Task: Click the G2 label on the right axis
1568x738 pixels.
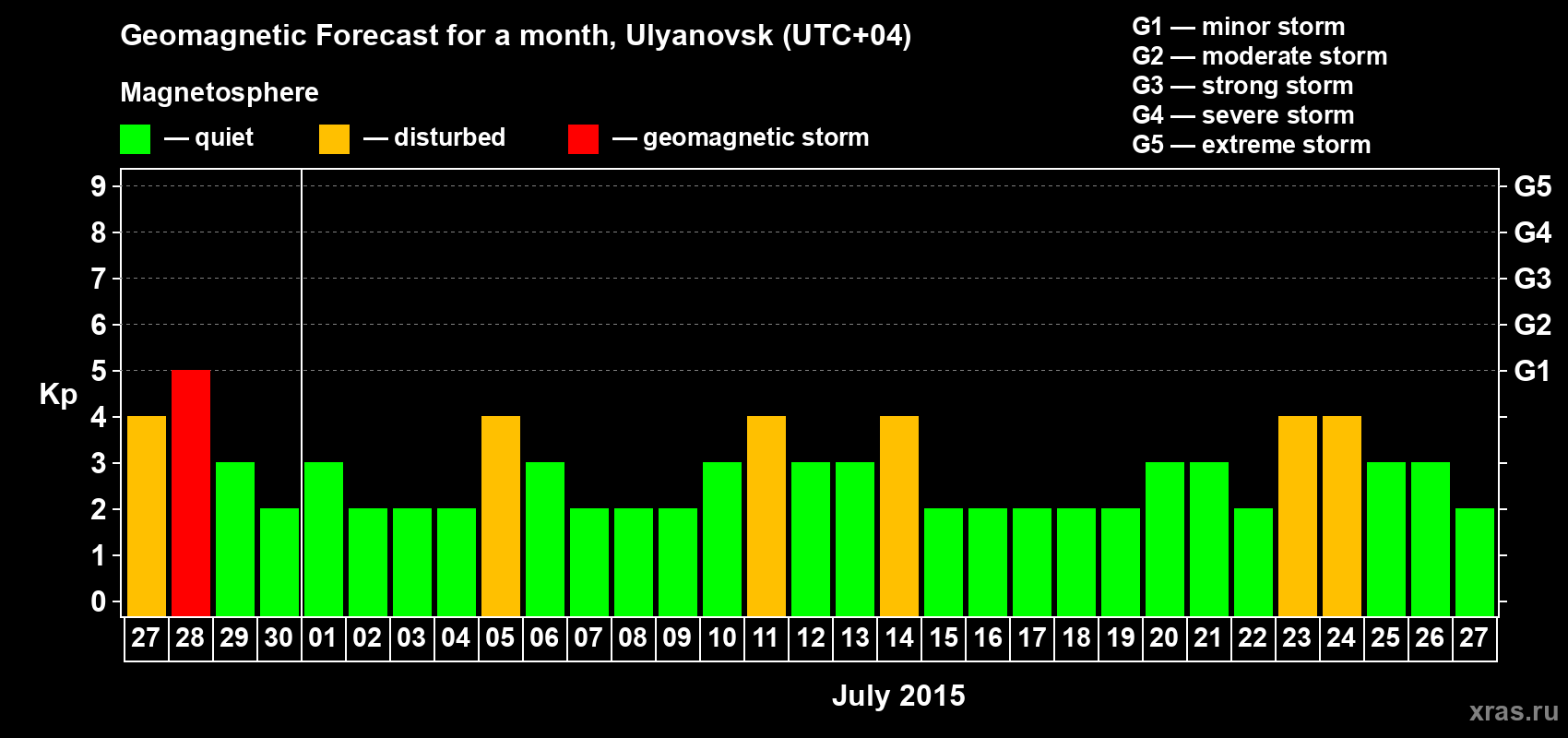Action: (1533, 326)
